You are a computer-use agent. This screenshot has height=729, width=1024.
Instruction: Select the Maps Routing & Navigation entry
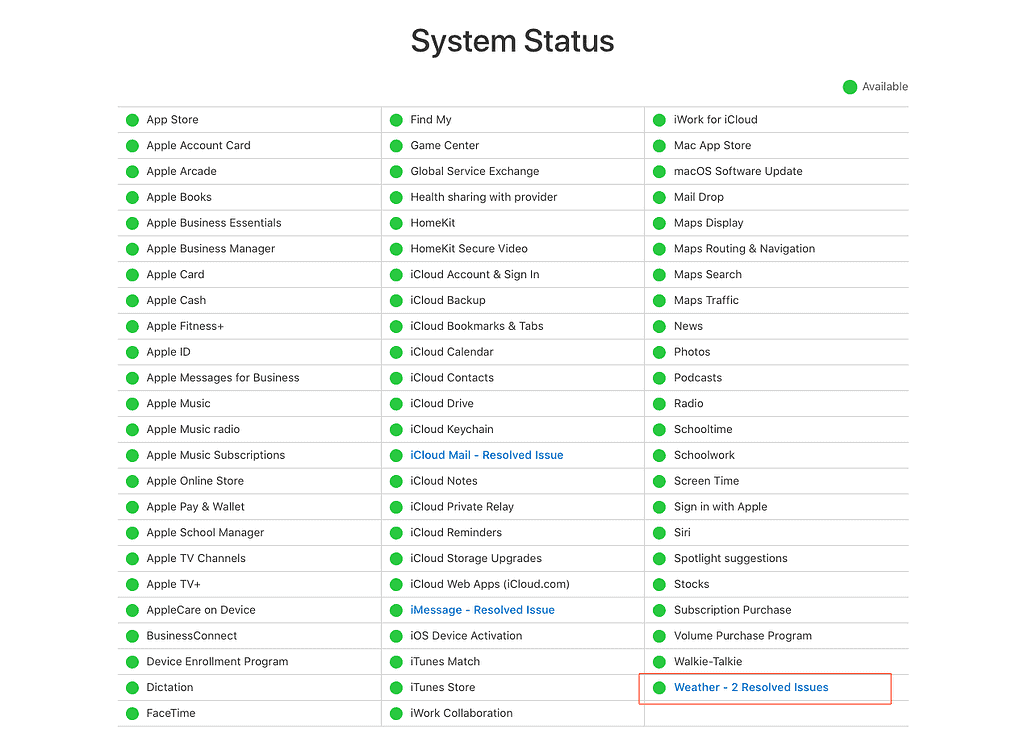(x=744, y=249)
